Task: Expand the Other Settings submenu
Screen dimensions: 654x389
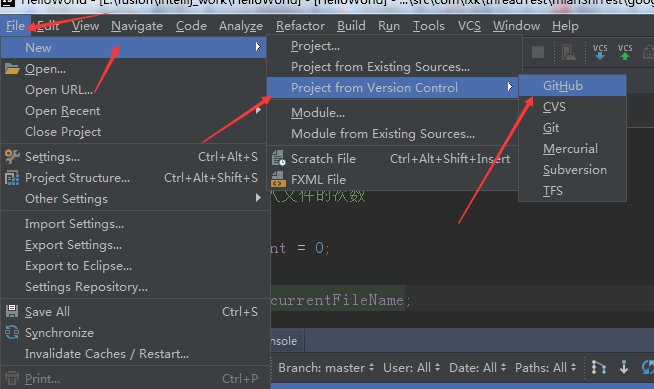Action: 133,198
